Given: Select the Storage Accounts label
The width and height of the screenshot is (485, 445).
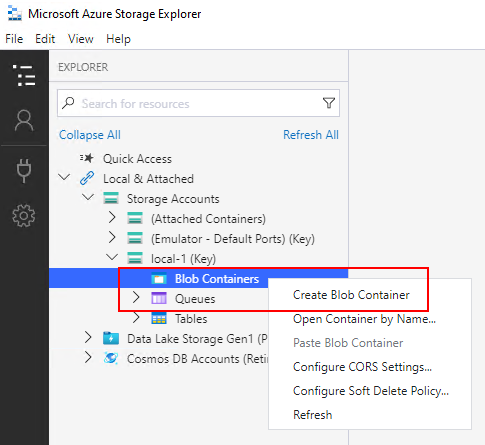Looking at the screenshot, I should pos(173,199).
